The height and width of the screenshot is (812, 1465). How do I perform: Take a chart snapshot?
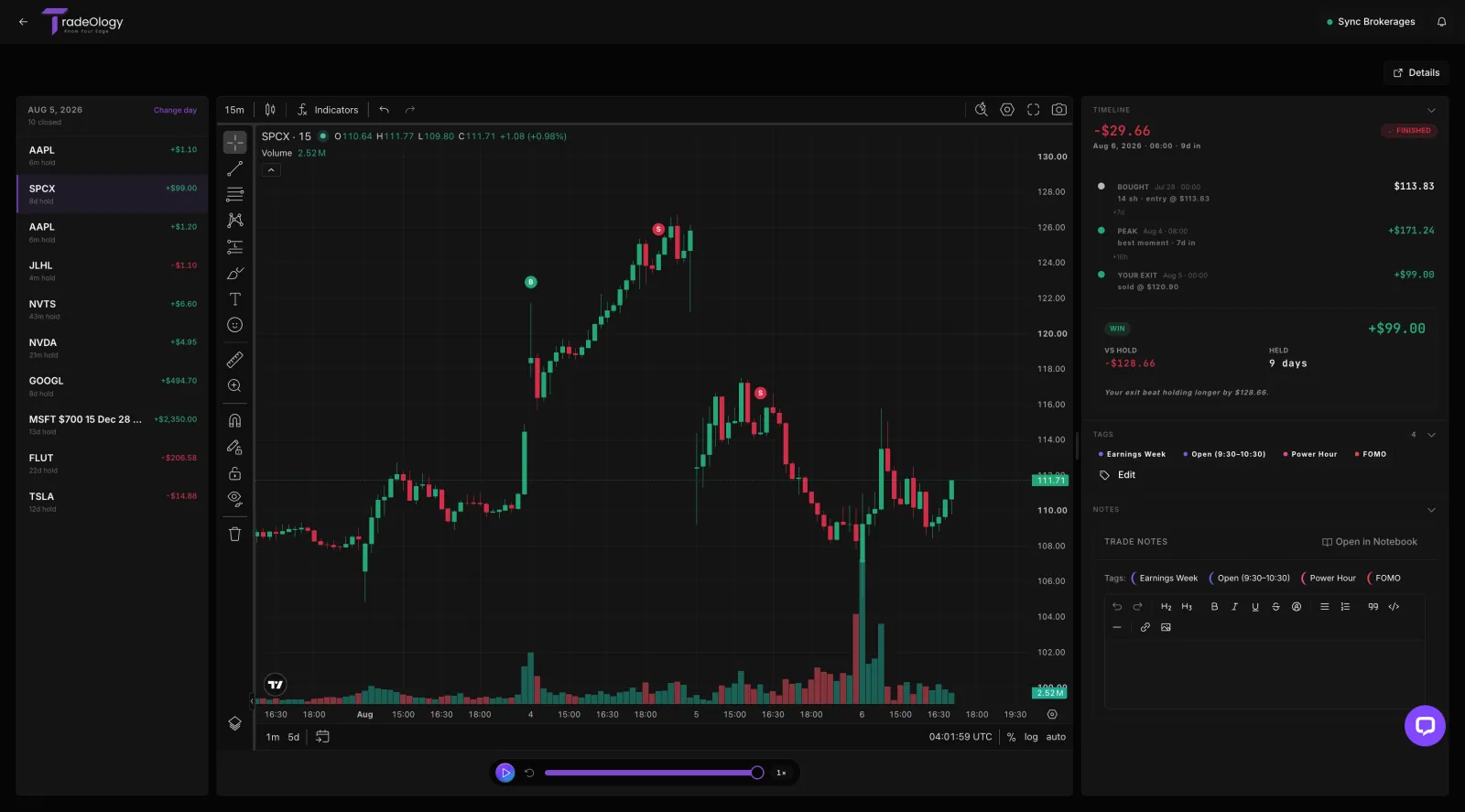click(x=1059, y=110)
